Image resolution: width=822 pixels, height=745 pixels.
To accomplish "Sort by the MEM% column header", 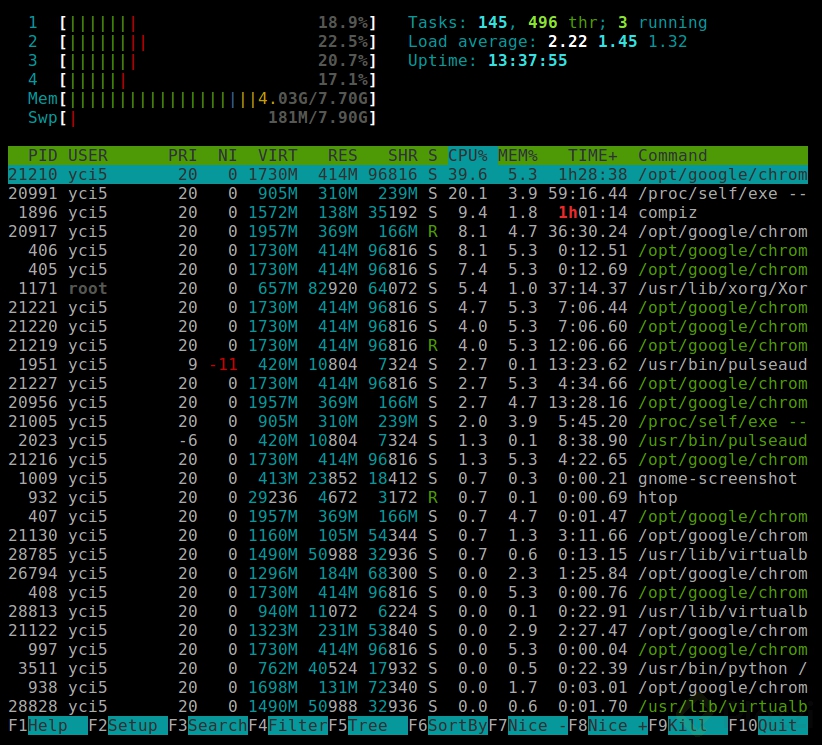I will click(x=518, y=156).
